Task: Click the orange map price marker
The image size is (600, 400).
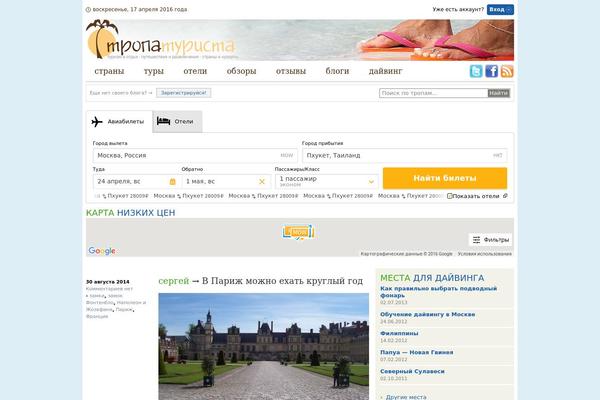Action: coord(298,232)
